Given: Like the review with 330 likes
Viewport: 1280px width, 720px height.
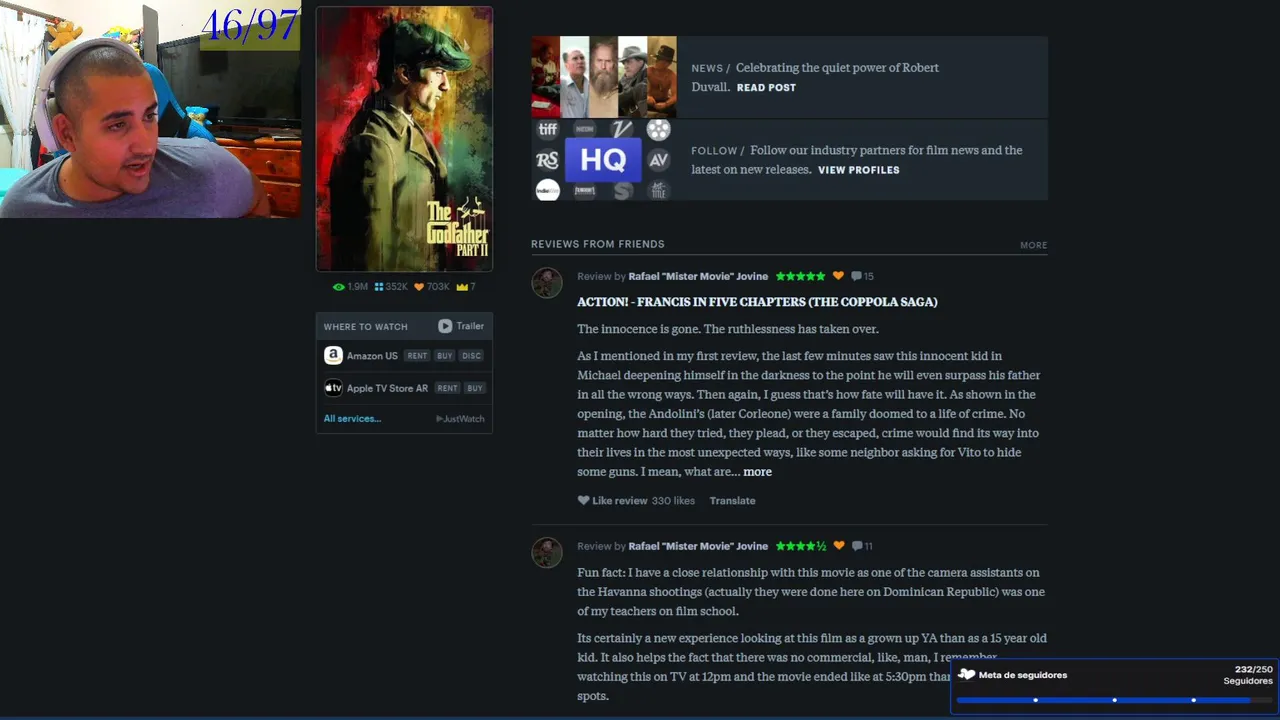Looking at the screenshot, I should [612, 501].
